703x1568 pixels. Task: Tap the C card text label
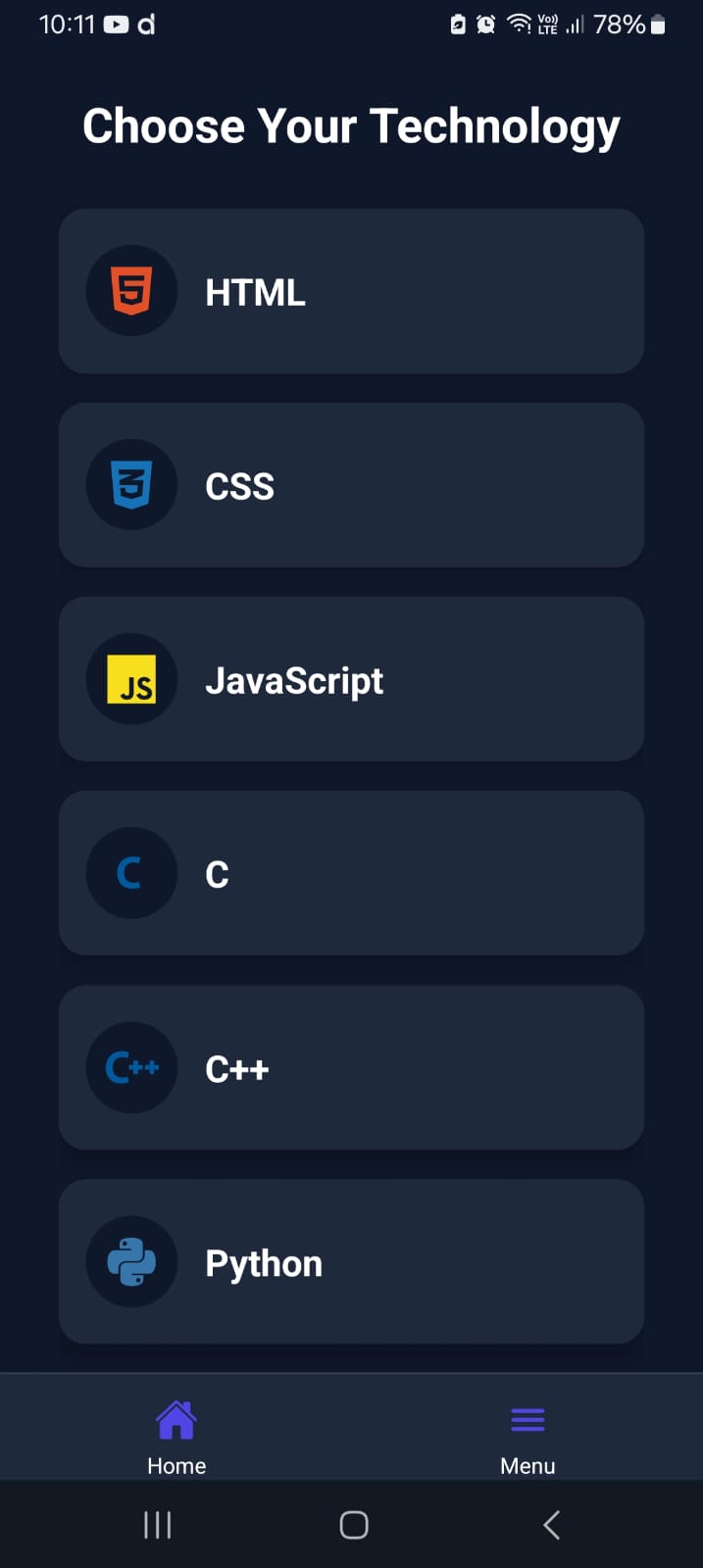click(x=217, y=874)
